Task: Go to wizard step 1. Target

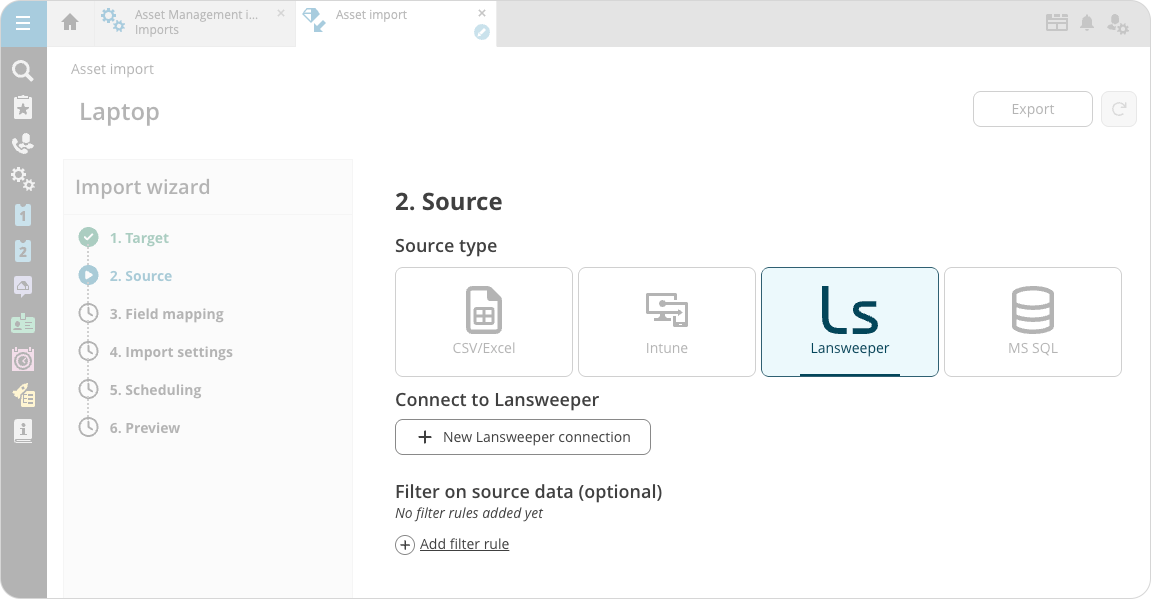Action: 139,238
